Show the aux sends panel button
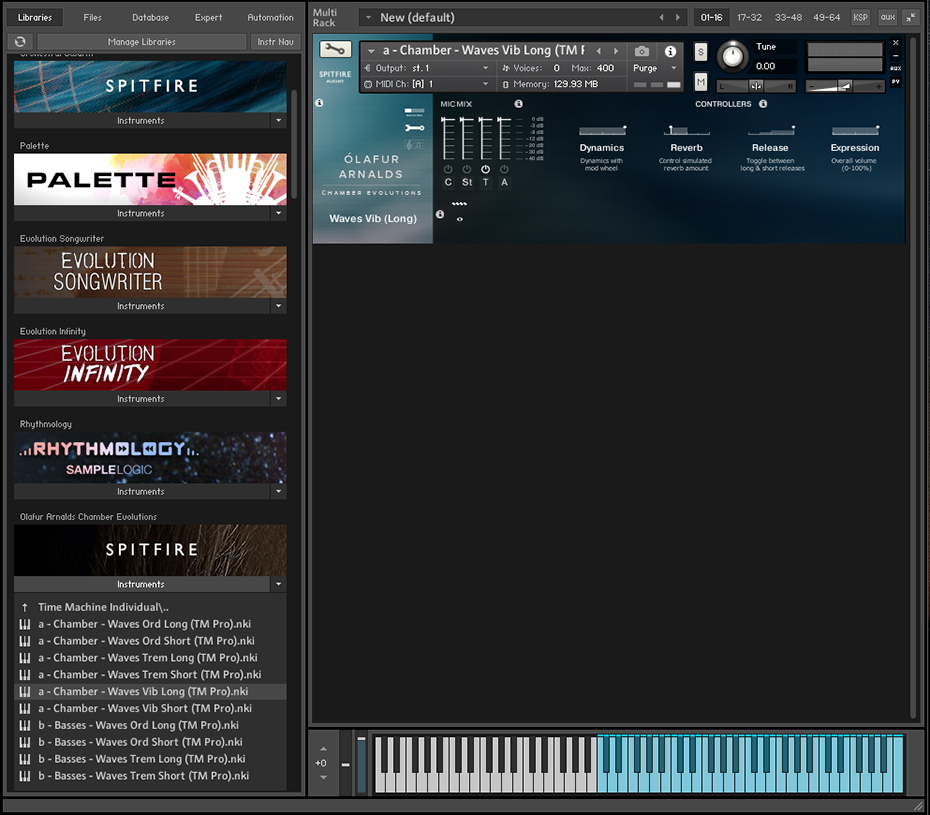Image resolution: width=930 pixels, height=815 pixels. tap(887, 17)
